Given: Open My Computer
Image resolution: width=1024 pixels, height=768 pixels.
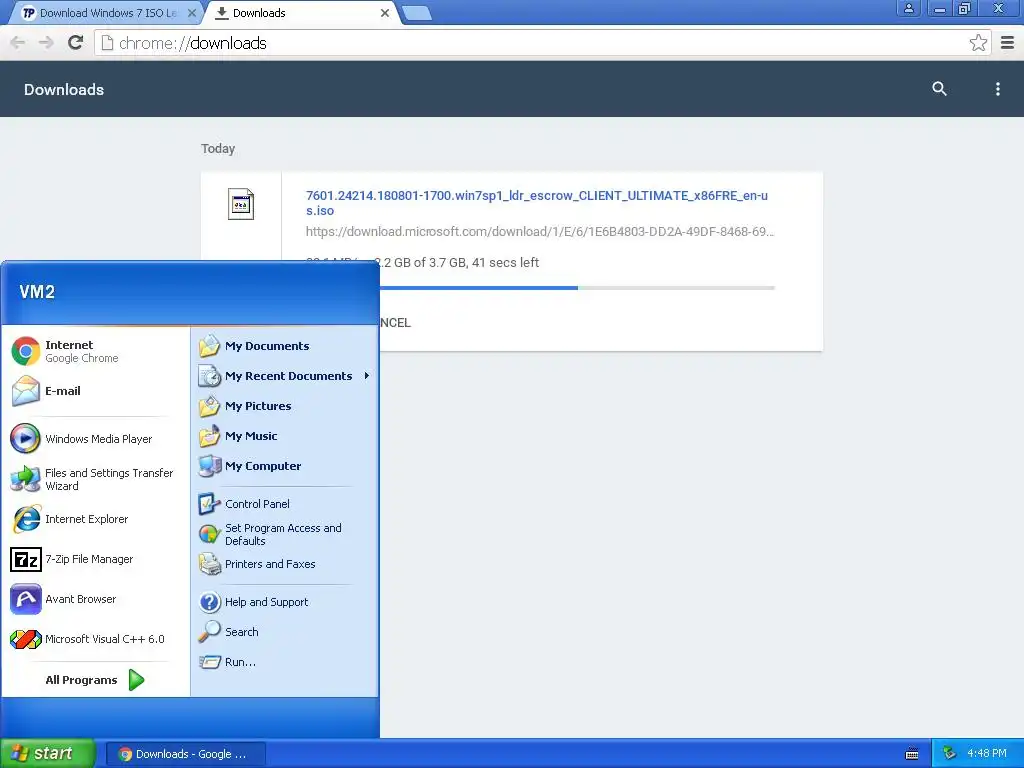Looking at the screenshot, I should pos(285,466).
